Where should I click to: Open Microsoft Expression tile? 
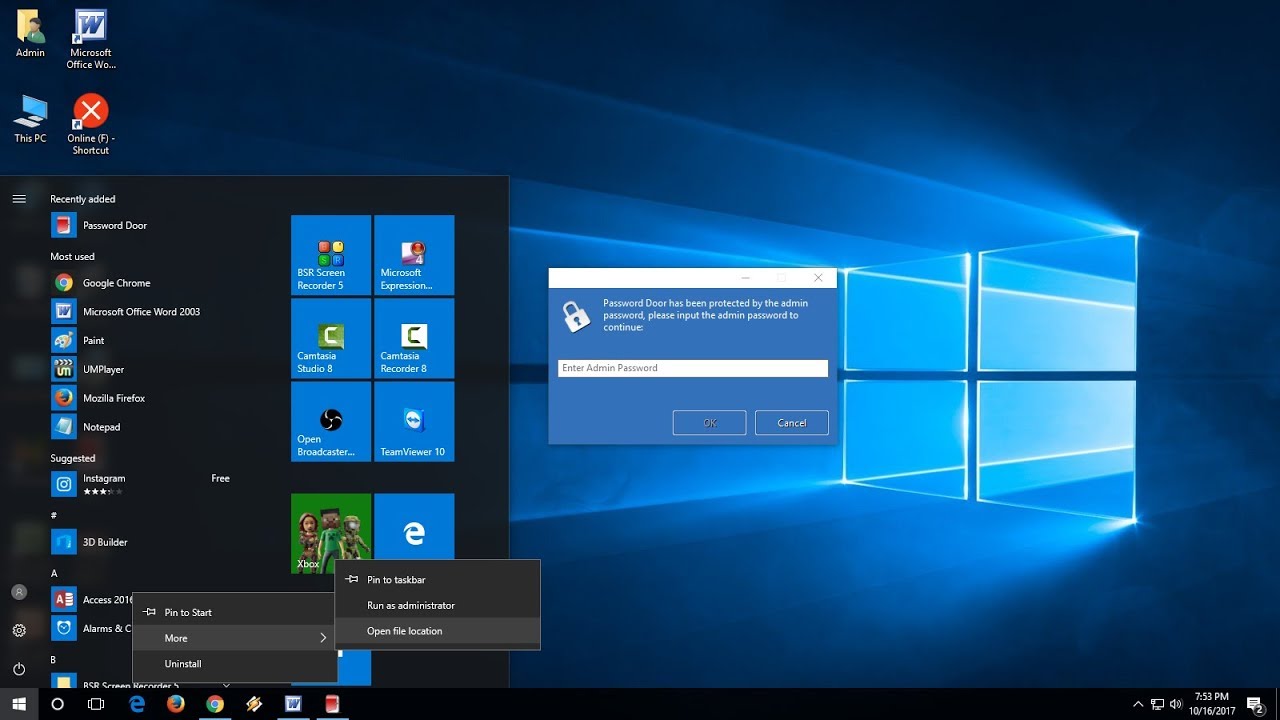pos(414,255)
